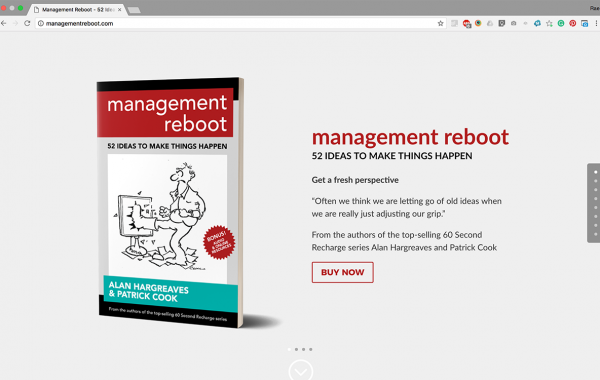600x380 pixels.
Task: Jump to first section via side dot nav
Action: tap(595, 172)
